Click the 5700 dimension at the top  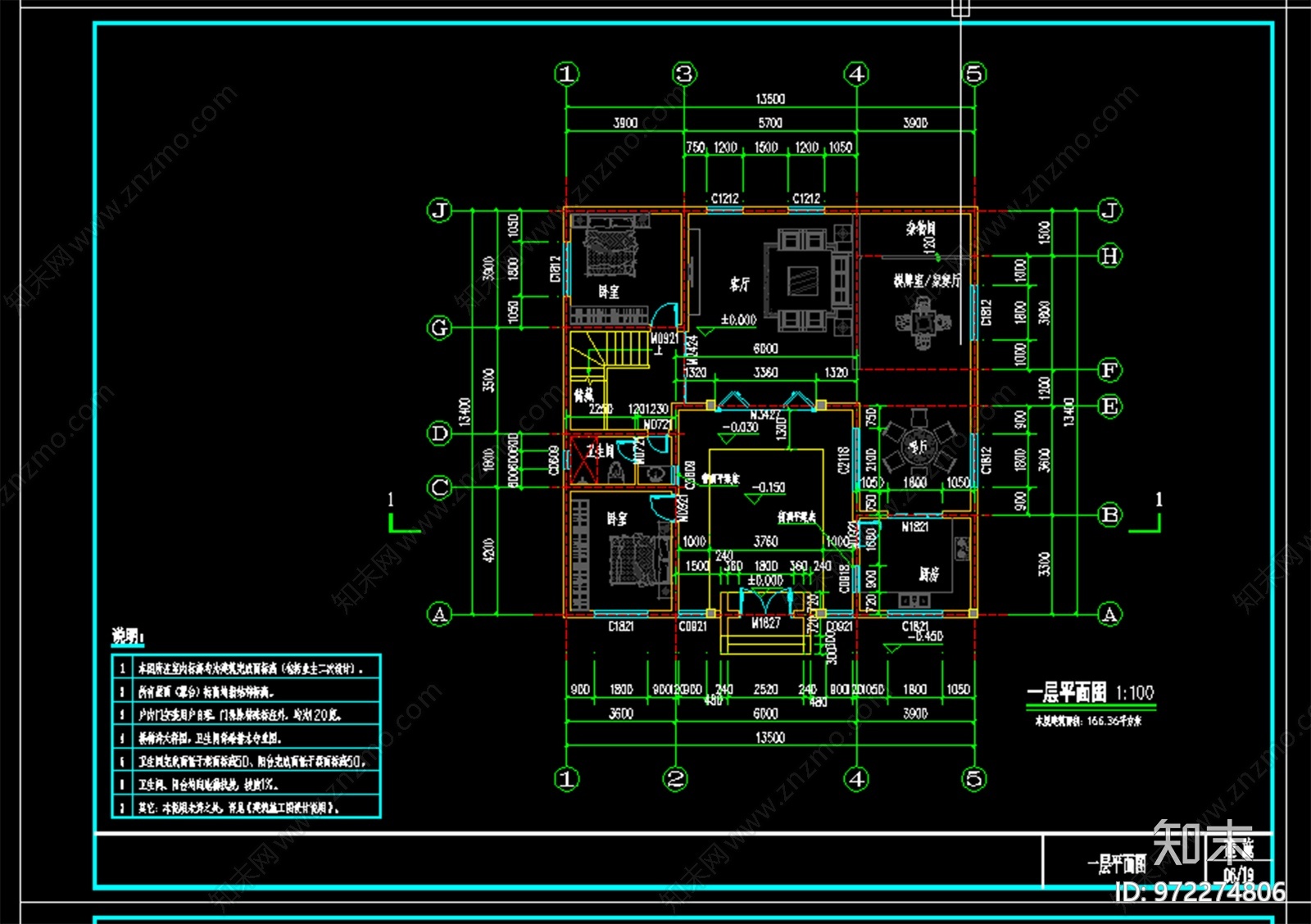click(x=770, y=123)
